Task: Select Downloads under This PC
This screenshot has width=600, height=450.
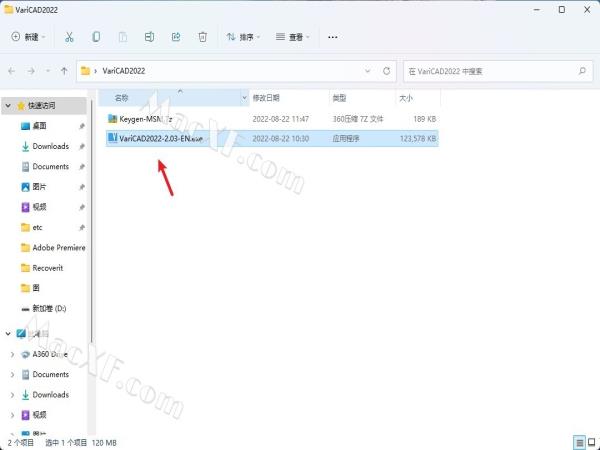Action: point(51,395)
